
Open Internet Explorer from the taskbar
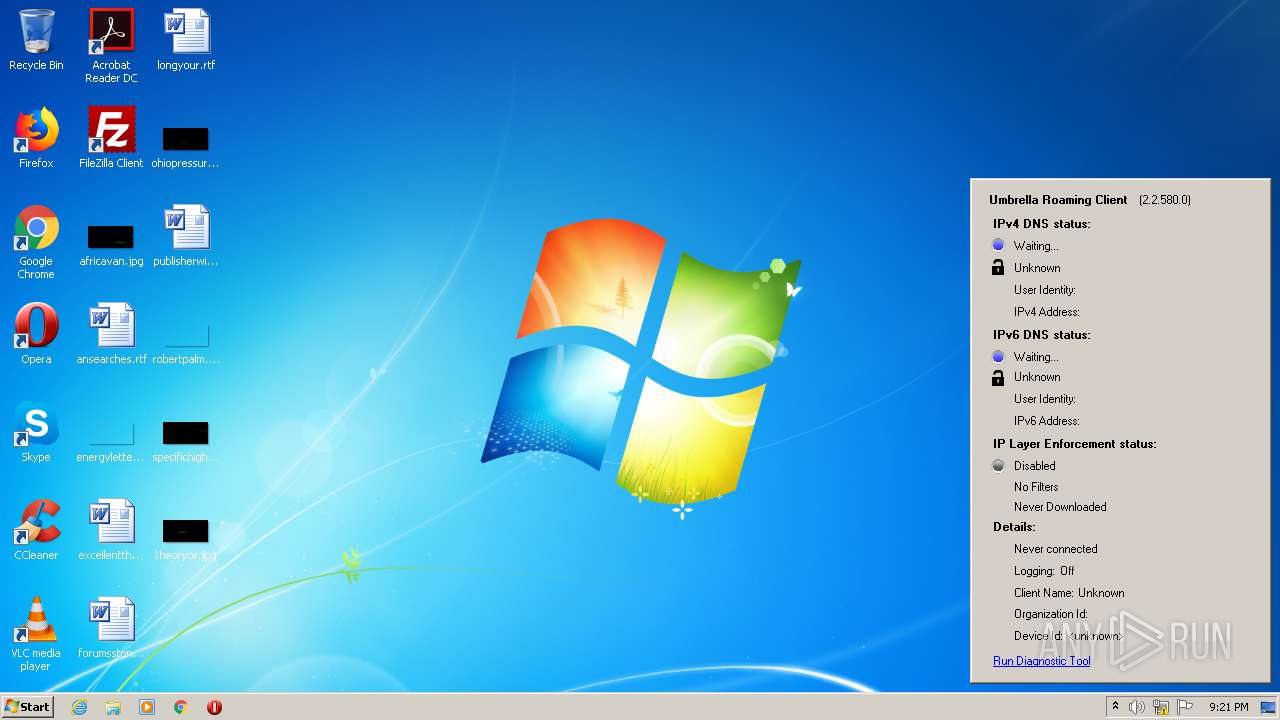pyautogui.click(x=80, y=707)
